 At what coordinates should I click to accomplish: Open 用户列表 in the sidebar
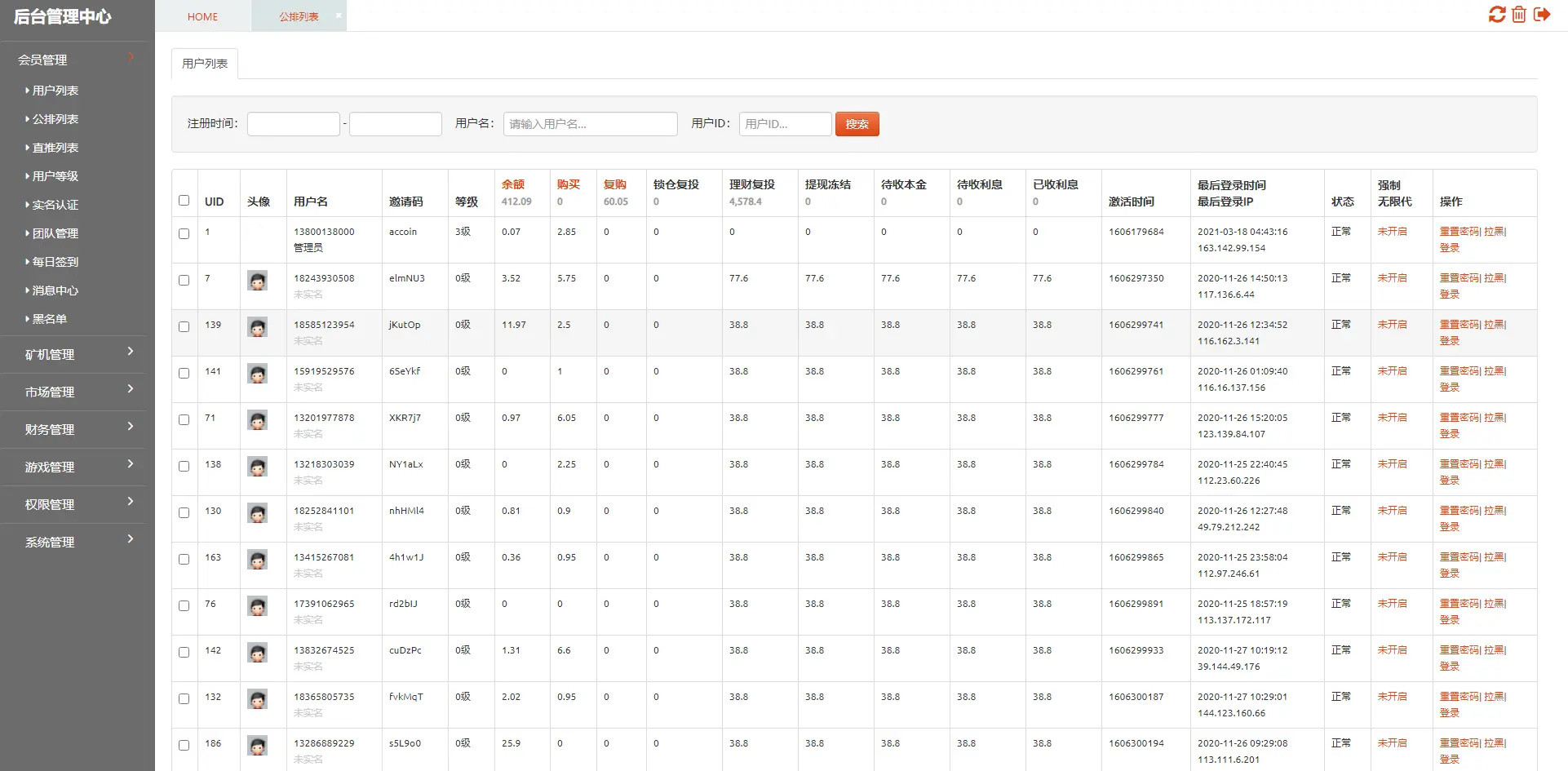tap(55, 91)
